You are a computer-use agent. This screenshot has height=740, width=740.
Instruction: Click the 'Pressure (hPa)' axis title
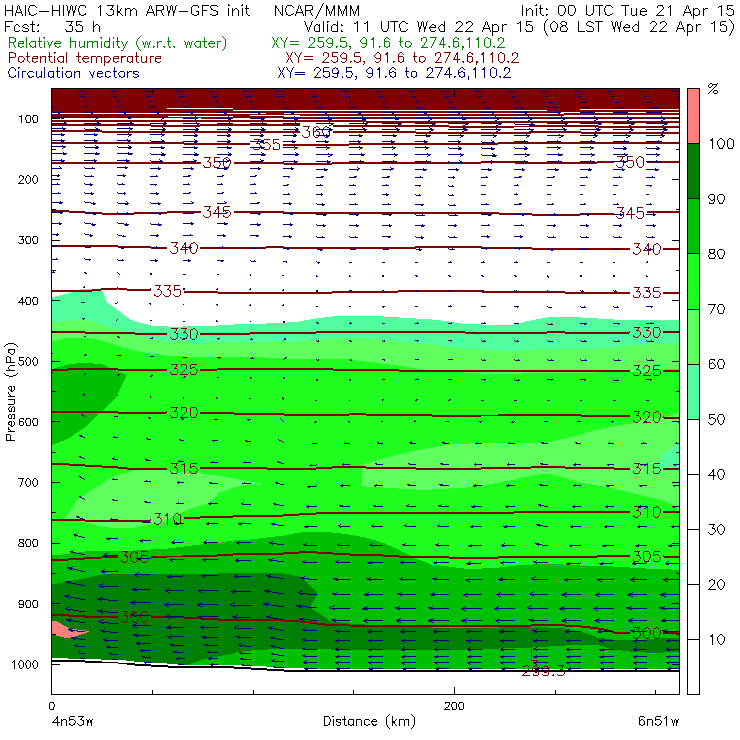point(10,392)
